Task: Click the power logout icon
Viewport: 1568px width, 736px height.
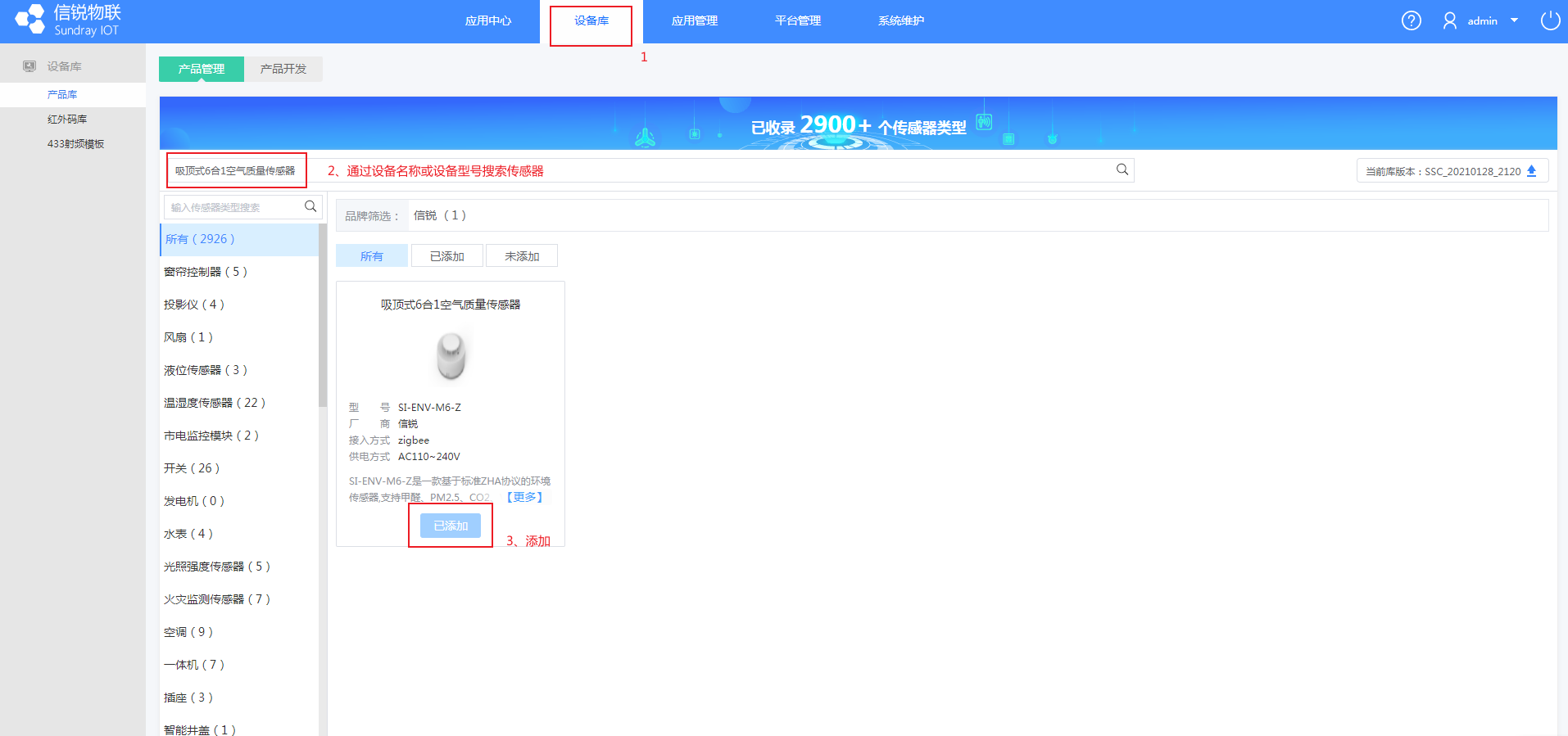Action: pyautogui.click(x=1550, y=20)
